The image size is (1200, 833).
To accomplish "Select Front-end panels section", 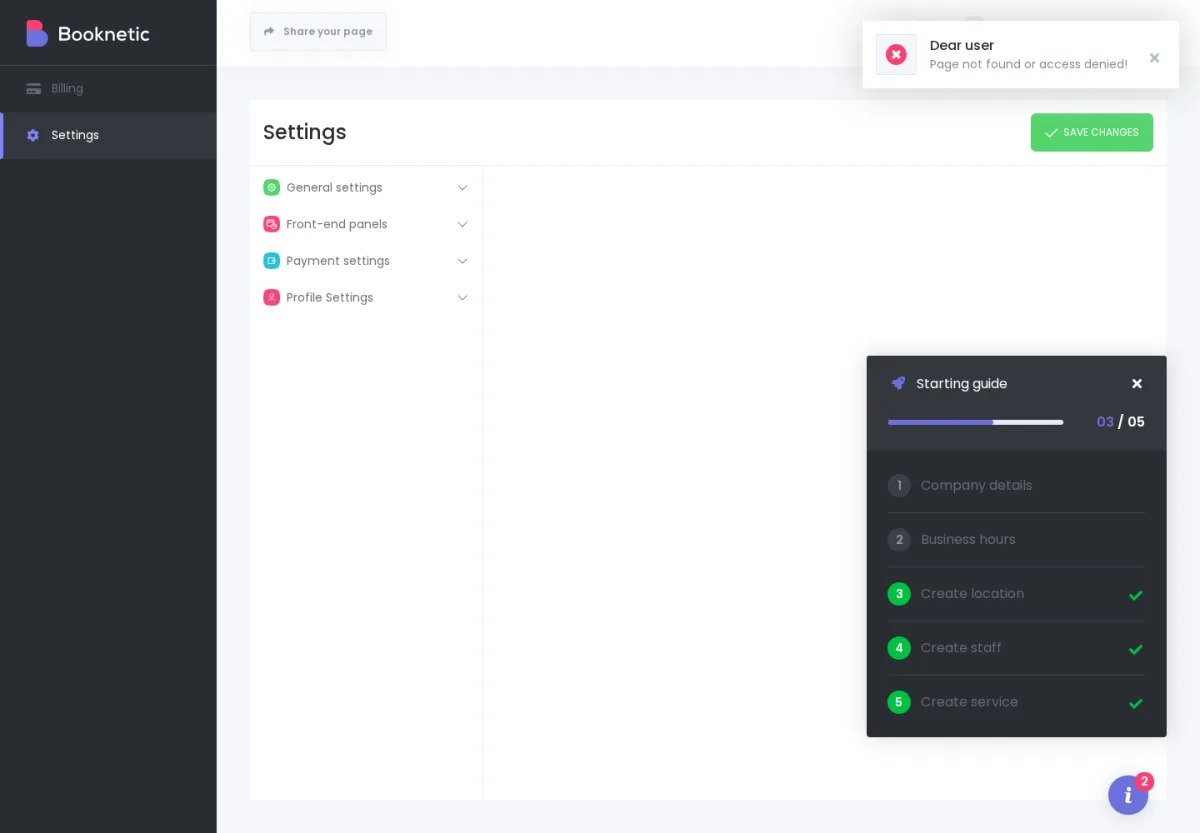I will pyautogui.click(x=366, y=224).
